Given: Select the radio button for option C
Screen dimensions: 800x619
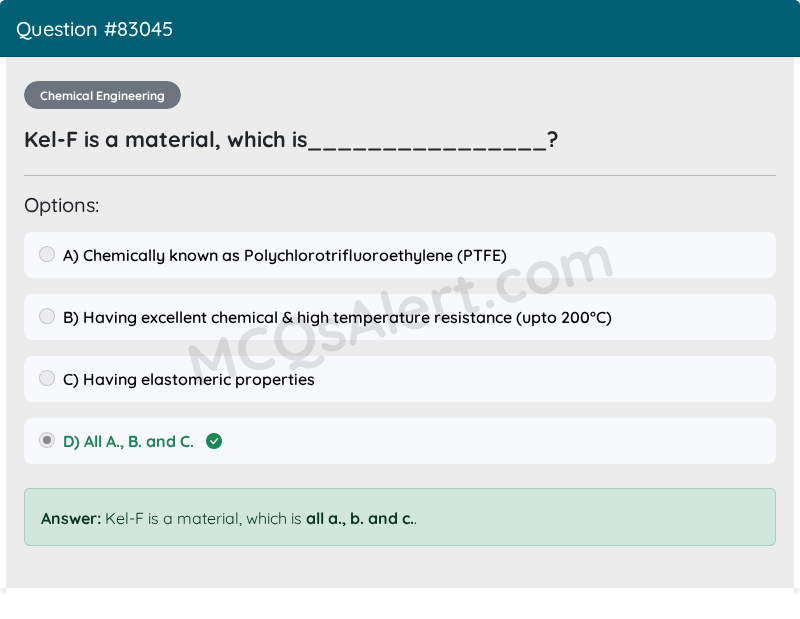Looking at the screenshot, I should [47, 378].
